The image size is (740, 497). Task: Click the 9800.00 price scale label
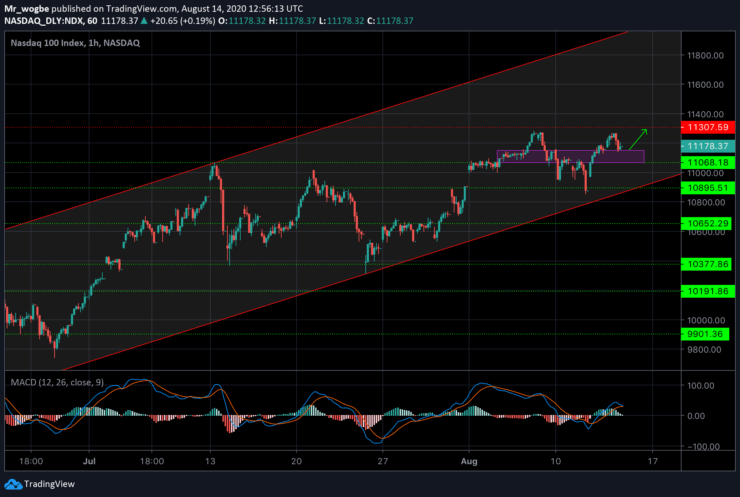click(705, 350)
